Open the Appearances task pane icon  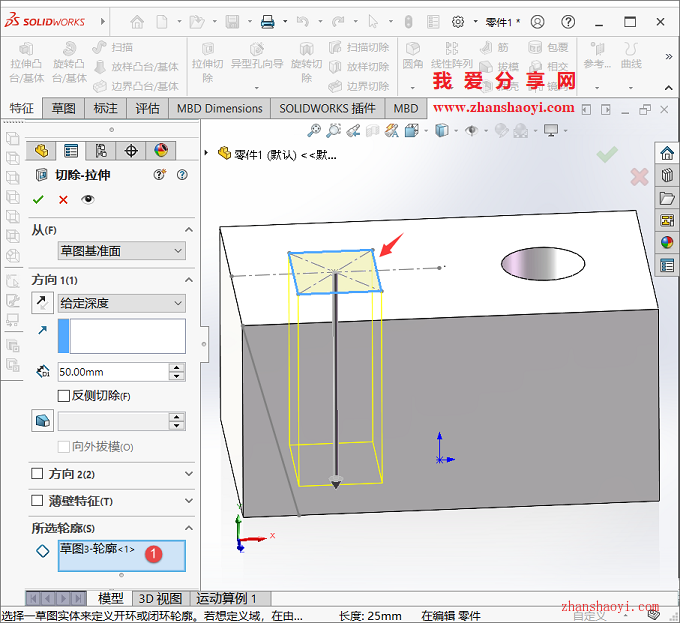[667, 242]
